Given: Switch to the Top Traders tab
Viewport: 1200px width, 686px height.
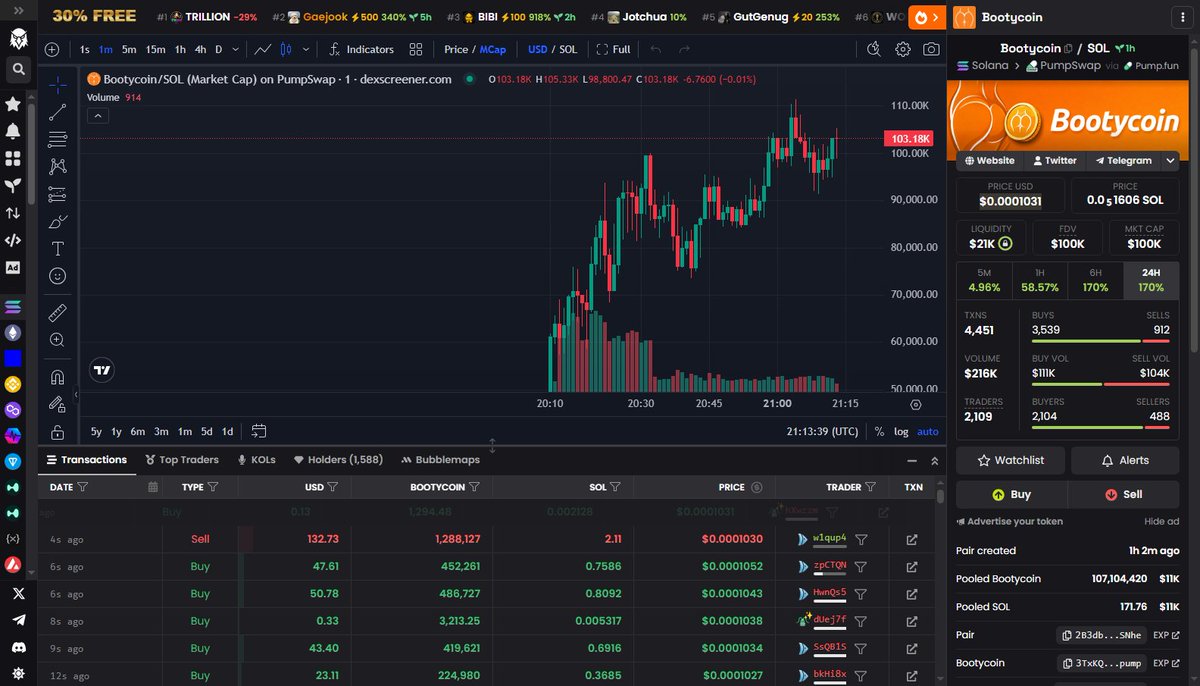Looking at the screenshot, I should [182, 460].
